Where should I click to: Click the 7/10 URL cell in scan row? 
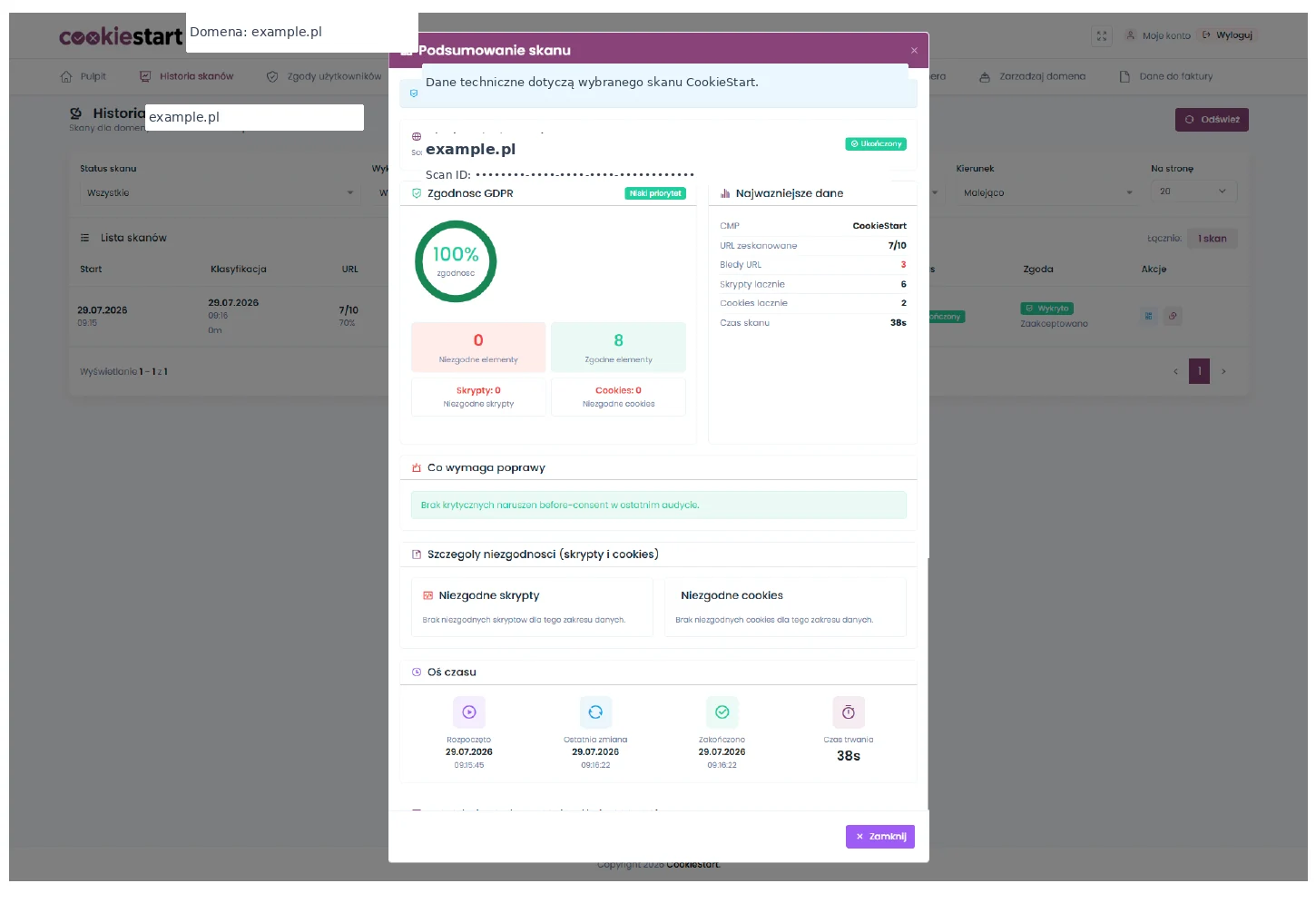(x=349, y=316)
